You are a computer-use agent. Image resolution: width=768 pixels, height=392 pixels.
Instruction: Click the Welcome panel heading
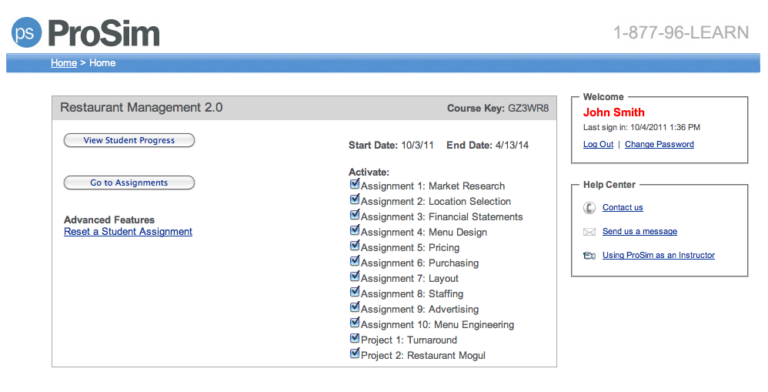point(603,97)
